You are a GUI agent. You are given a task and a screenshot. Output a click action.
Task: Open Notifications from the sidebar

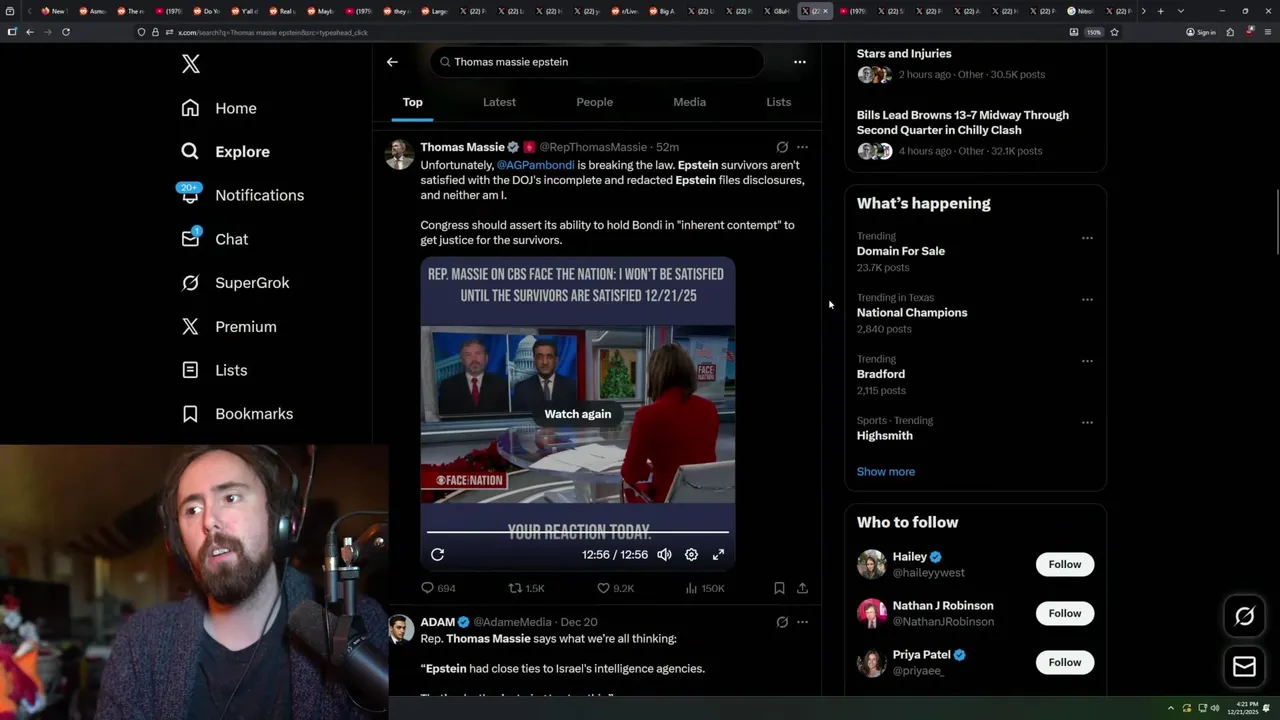pyautogui.click(x=242, y=195)
